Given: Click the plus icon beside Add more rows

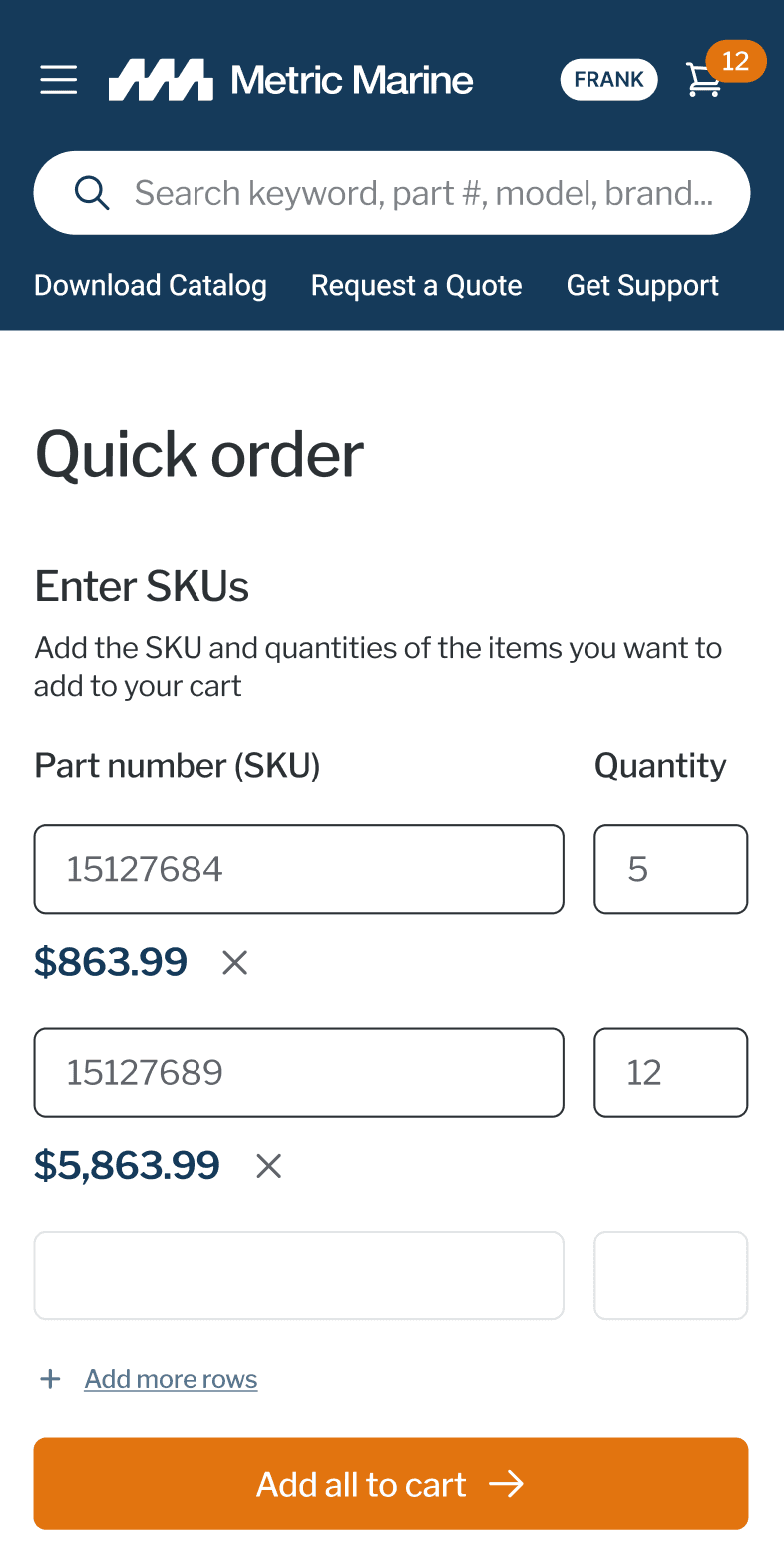Looking at the screenshot, I should [x=50, y=1378].
